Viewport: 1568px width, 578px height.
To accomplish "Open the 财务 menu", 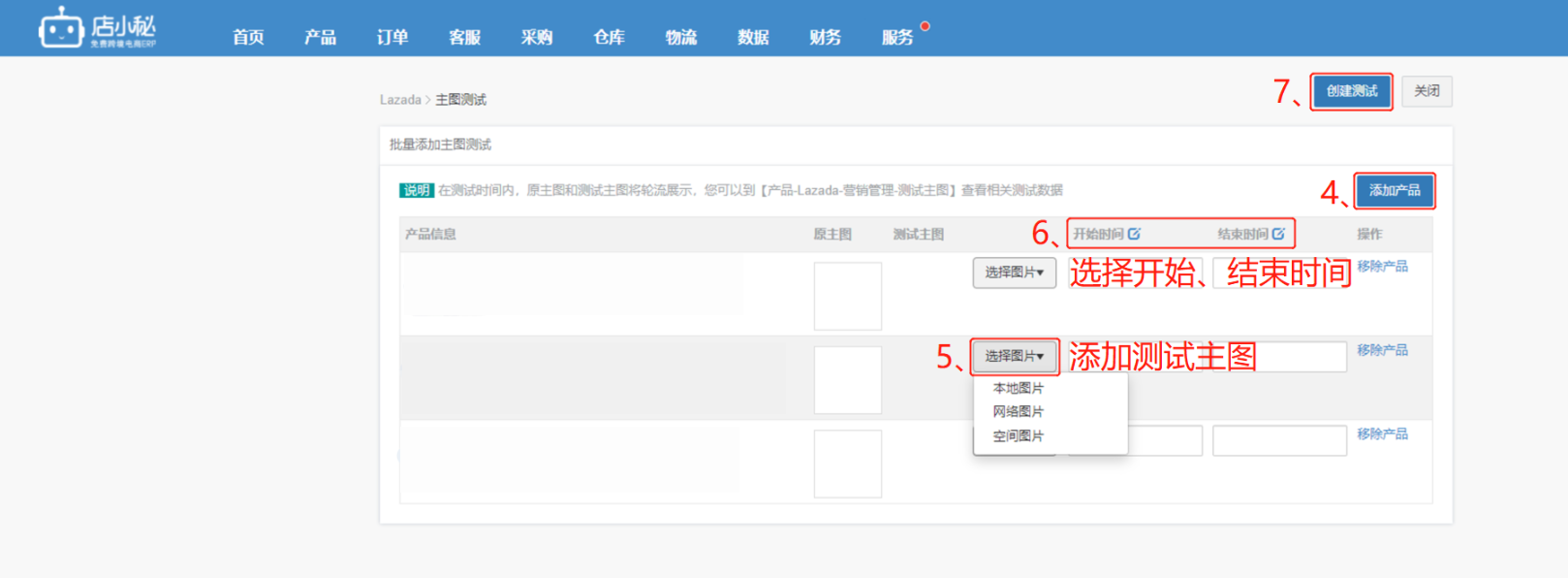I will point(825,37).
